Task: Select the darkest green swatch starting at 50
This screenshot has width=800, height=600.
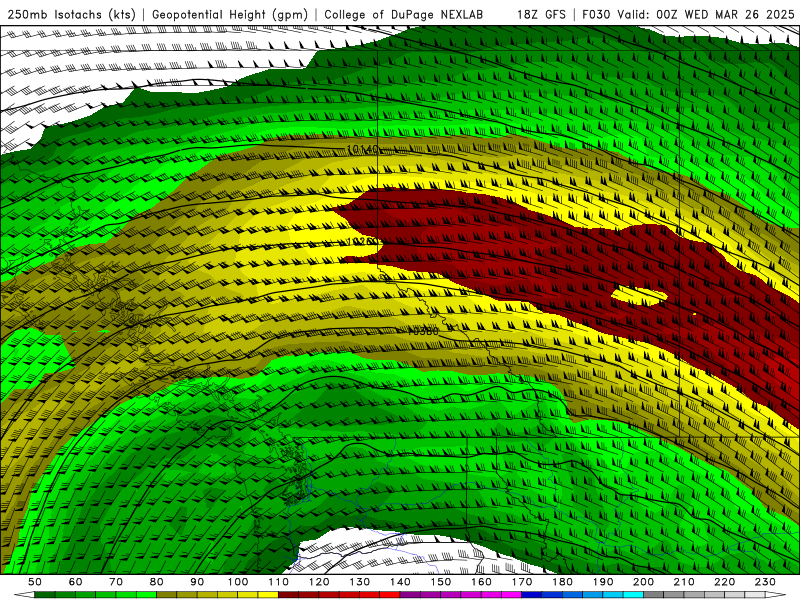Action: [x=44, y=595]
